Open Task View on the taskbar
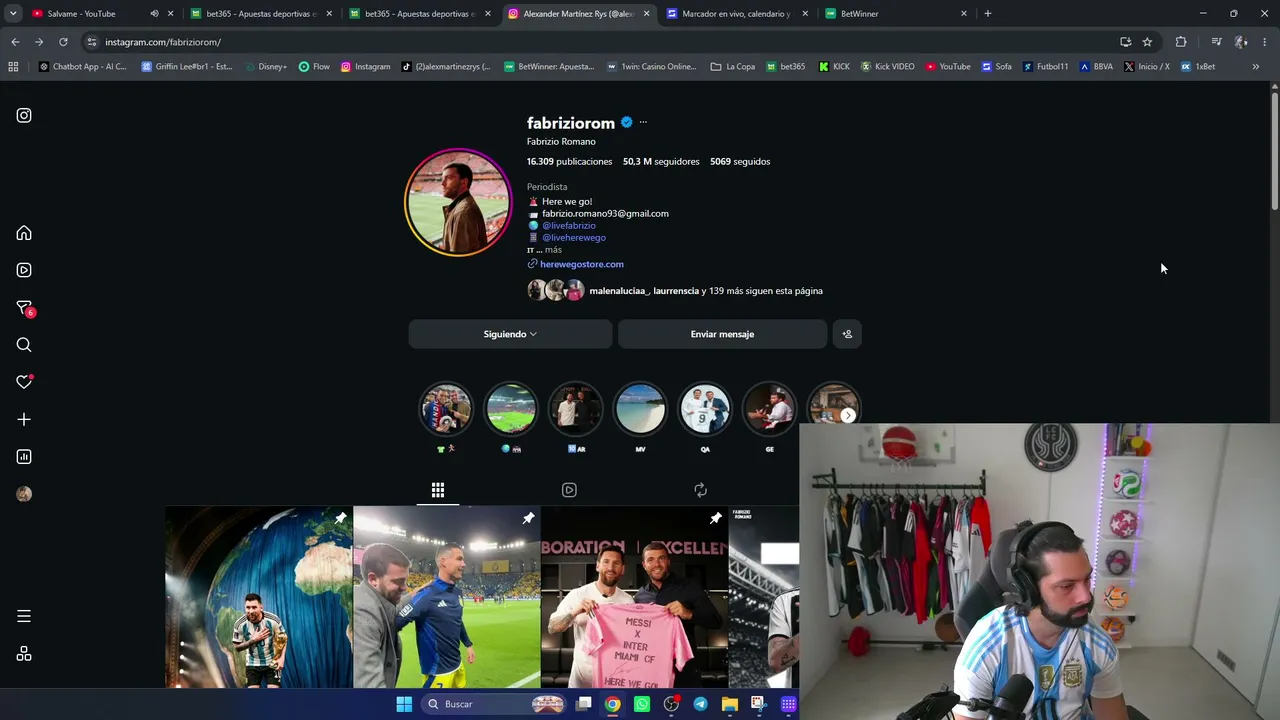 [x=584, y=704]
